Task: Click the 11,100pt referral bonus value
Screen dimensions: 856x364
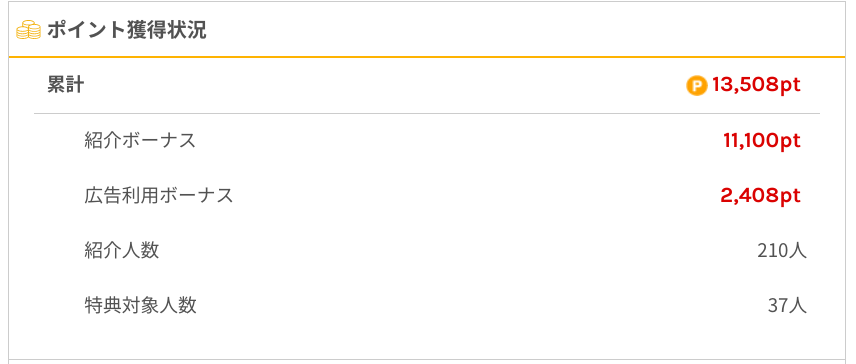Action: 762,141
